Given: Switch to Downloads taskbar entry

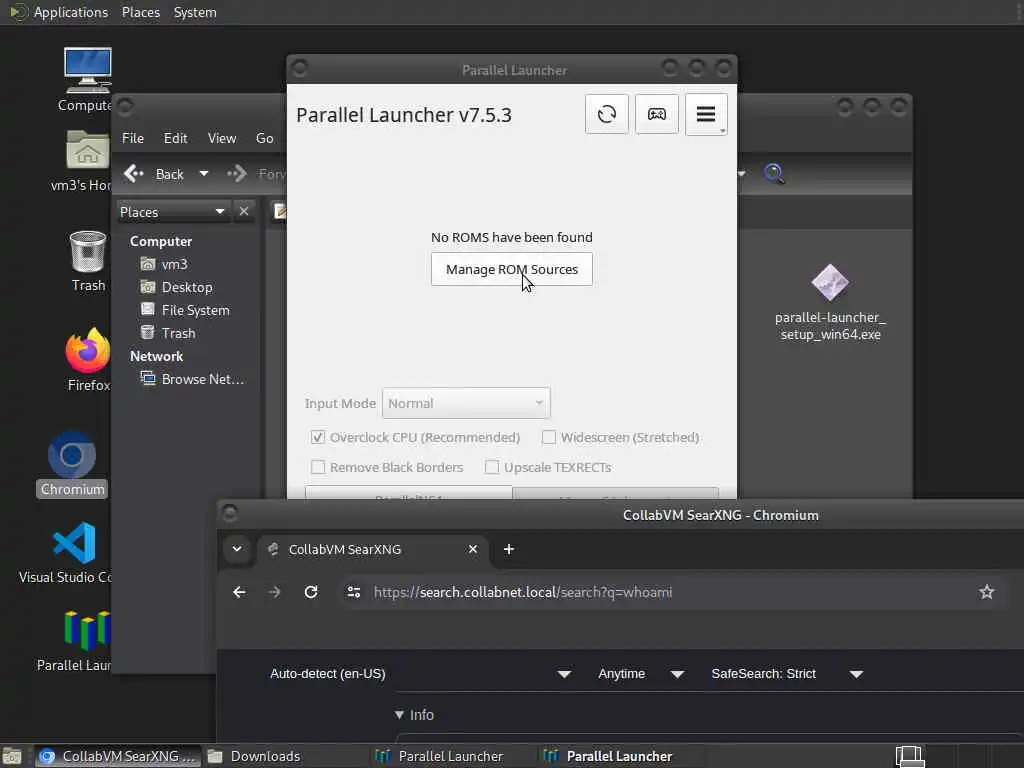Looking at the screenshot, I should point(253,756).
